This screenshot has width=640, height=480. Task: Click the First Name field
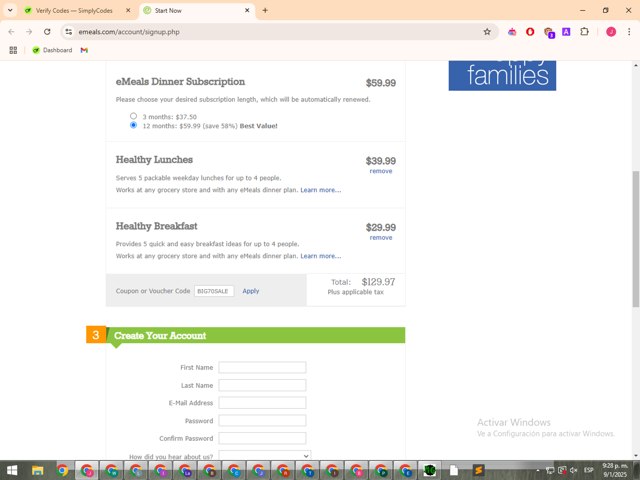262,367
